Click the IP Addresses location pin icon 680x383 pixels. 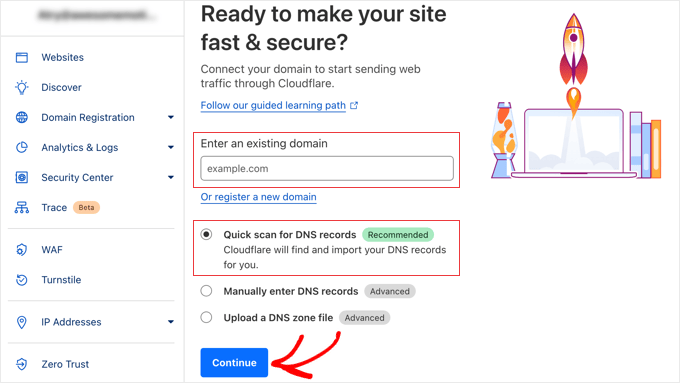point(22,322)
